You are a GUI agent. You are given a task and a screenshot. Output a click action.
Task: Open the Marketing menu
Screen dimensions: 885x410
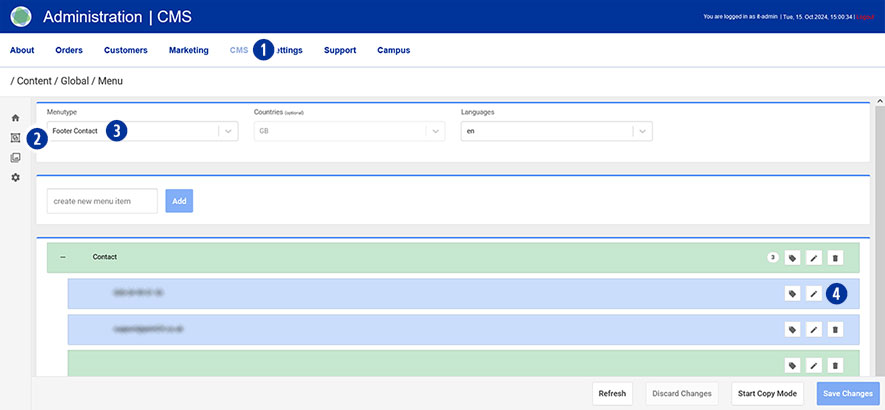click(x=188, y=50)
